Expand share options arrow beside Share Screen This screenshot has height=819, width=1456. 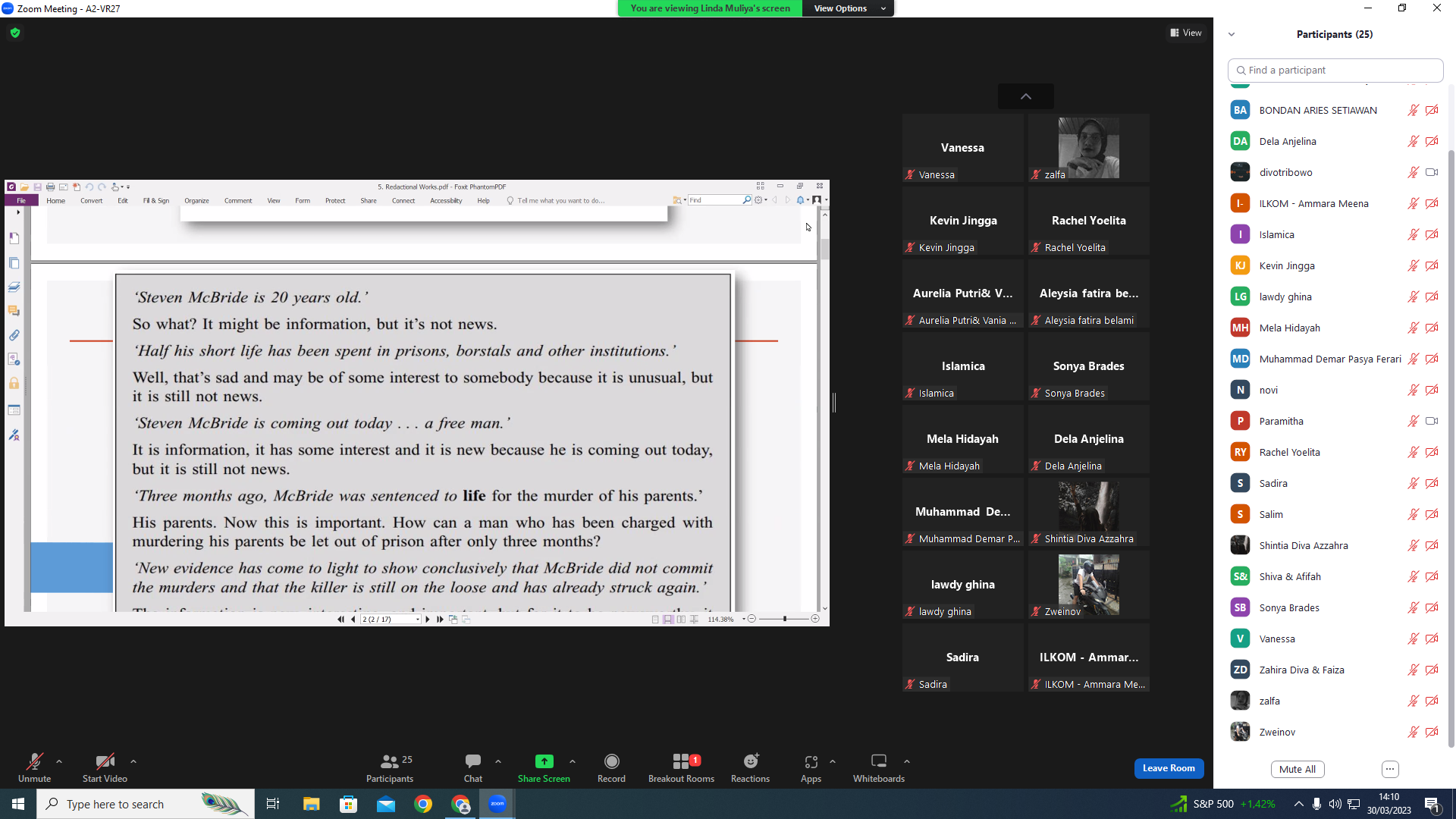[573, 761]
